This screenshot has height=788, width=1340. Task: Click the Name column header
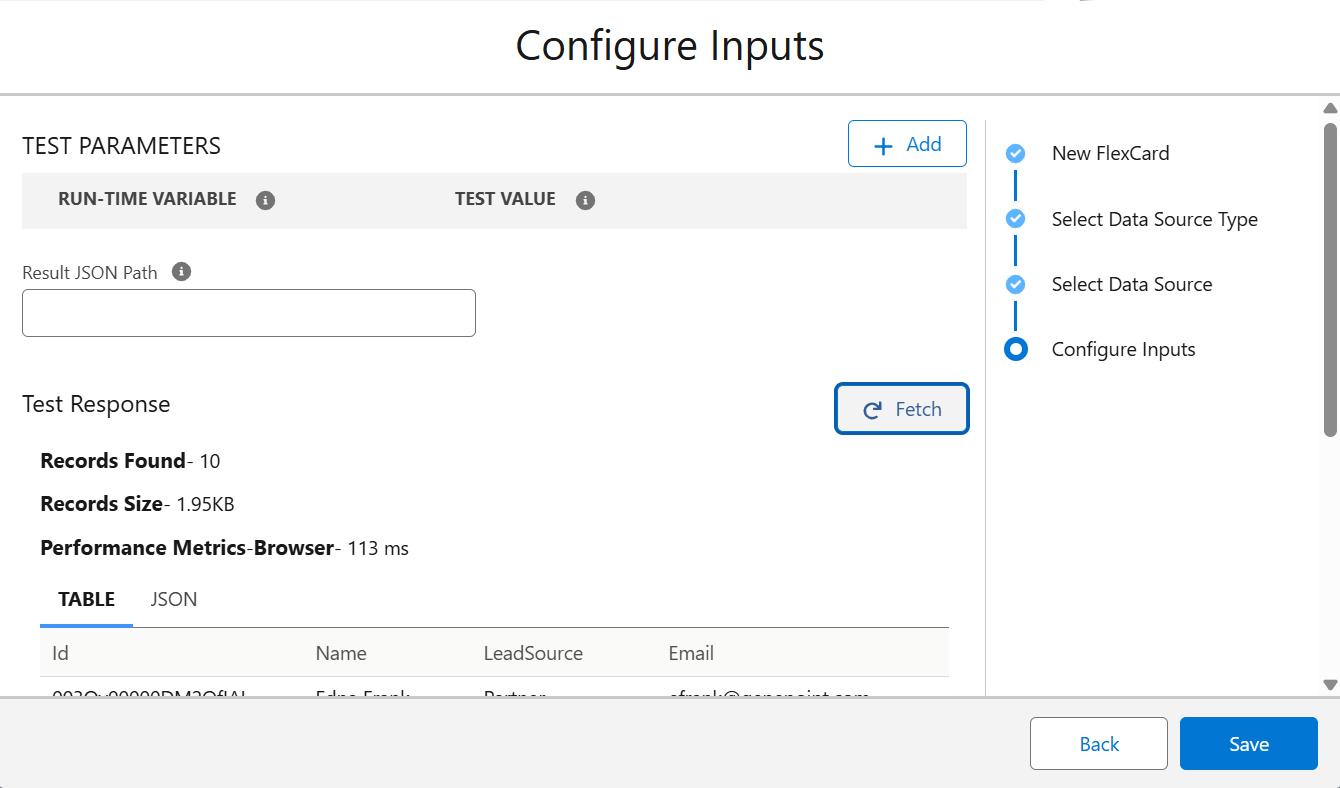341,654
